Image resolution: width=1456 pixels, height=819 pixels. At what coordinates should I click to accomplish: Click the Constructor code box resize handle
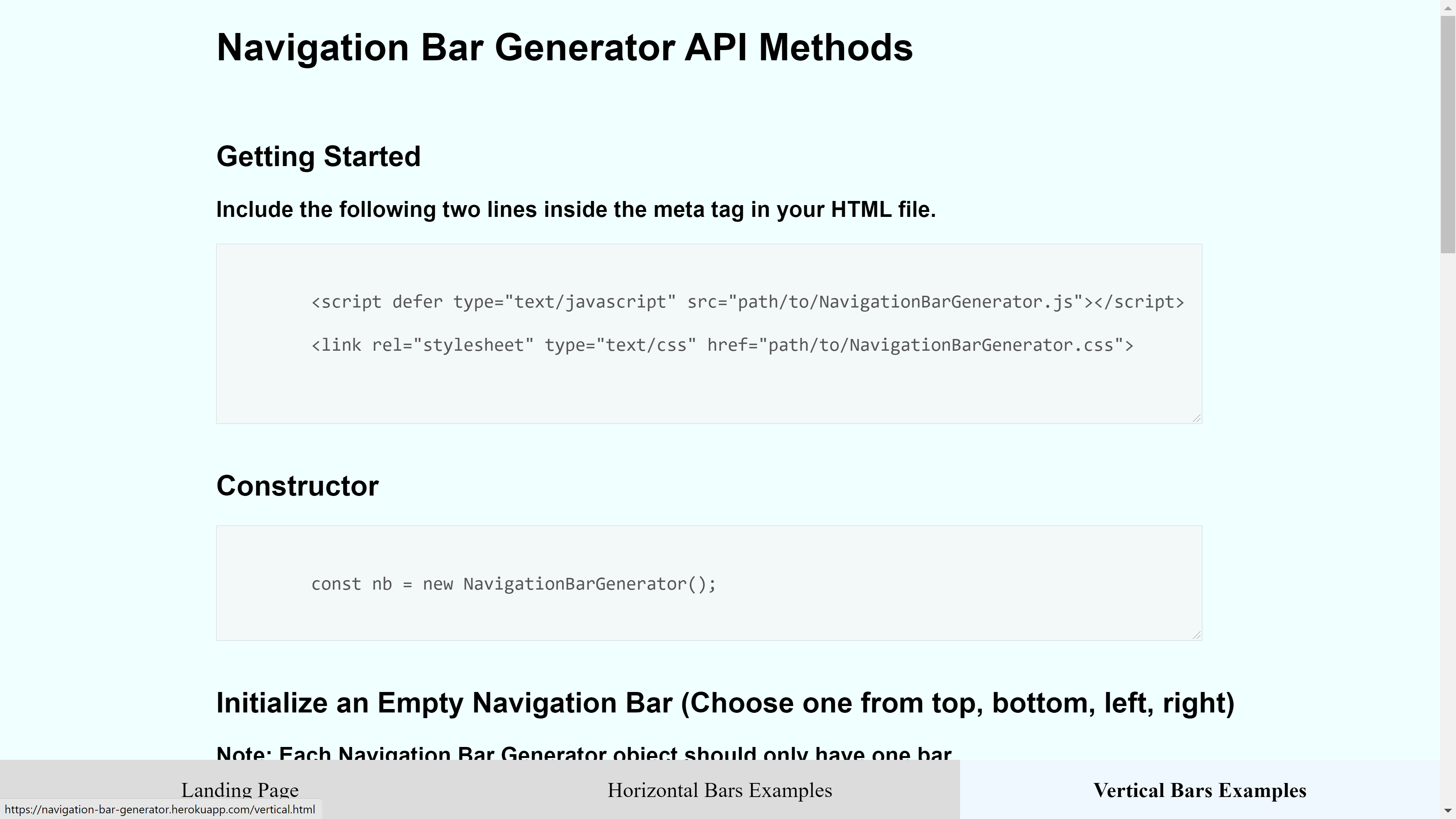click(x=1196, y=635)
